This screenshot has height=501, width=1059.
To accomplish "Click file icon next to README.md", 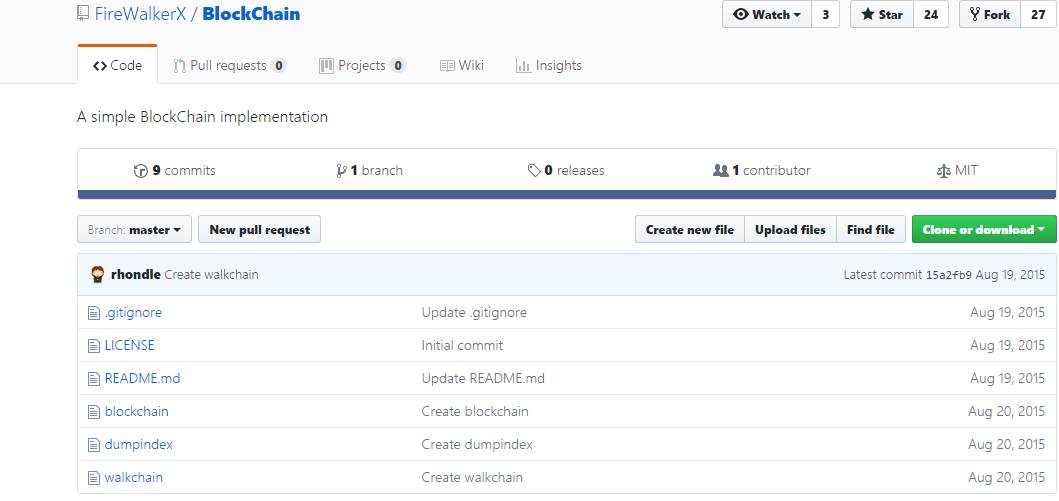I will [x=94, y=379].
